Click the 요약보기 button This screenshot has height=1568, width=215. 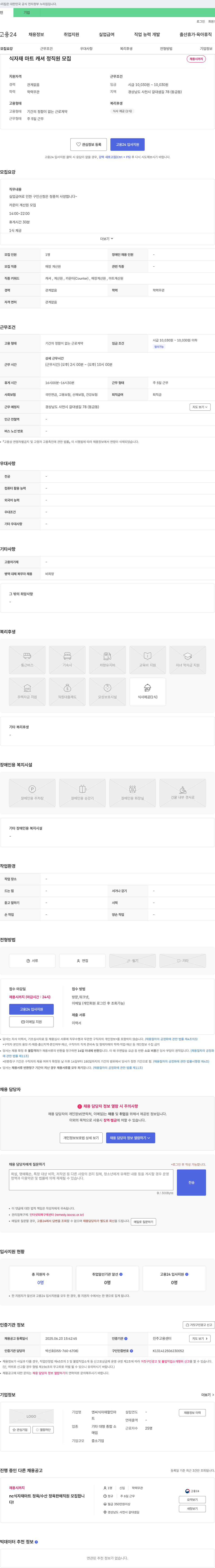pyautogui.click(x=192, y=1500)
